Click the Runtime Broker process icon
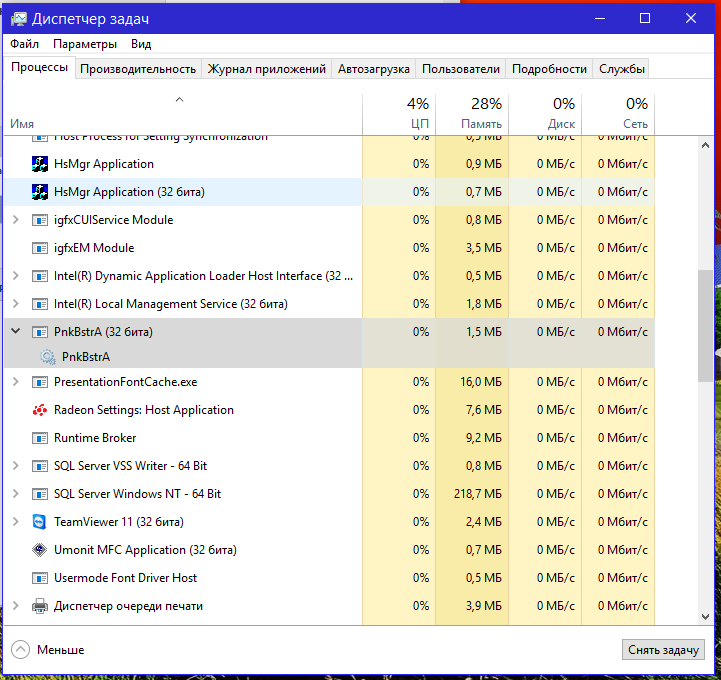This screenshot has width=721, height=680. pos(40,438)
